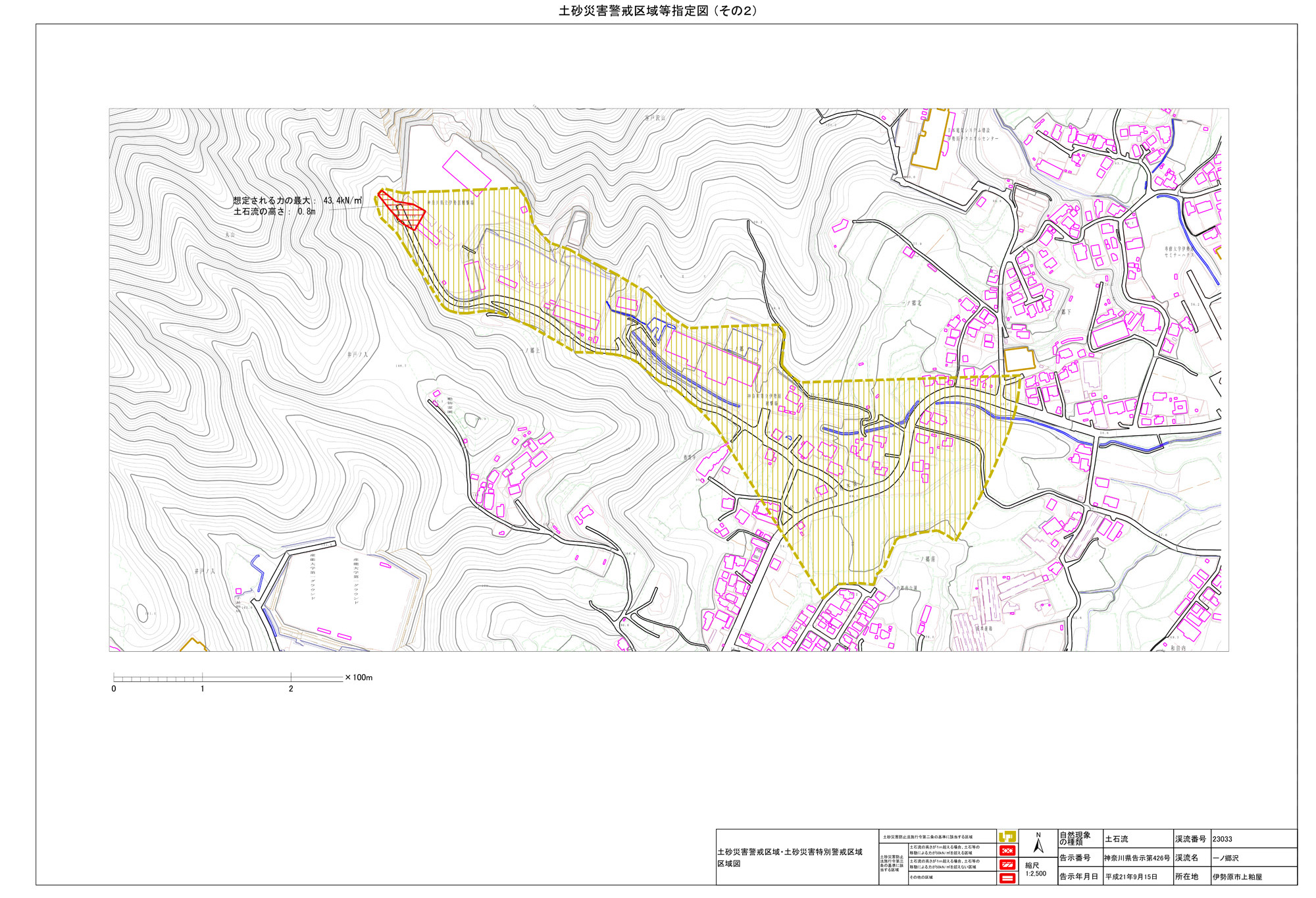
Task: Click the date 平成21年9月15日
Action: (x=1131, y=877)
